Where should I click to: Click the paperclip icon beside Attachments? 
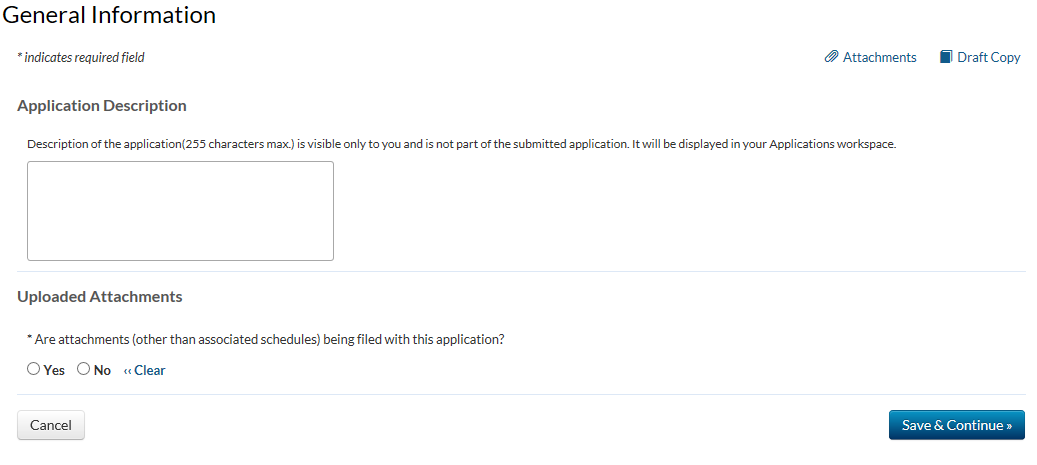pyautogui.click(x=831, y=57)
